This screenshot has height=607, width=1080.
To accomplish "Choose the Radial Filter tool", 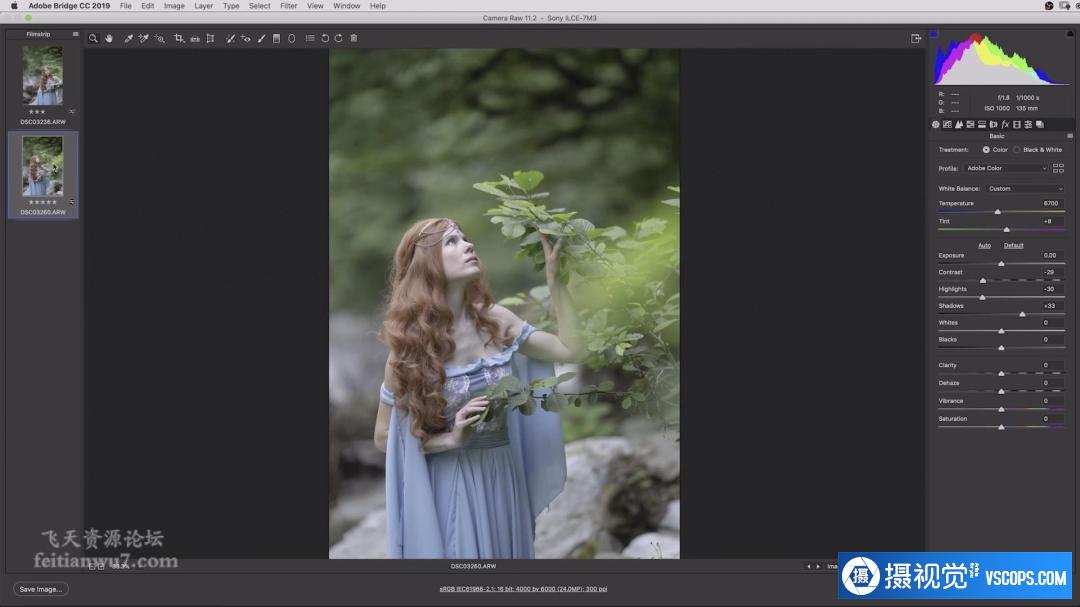I will click(x=291, y=39).
